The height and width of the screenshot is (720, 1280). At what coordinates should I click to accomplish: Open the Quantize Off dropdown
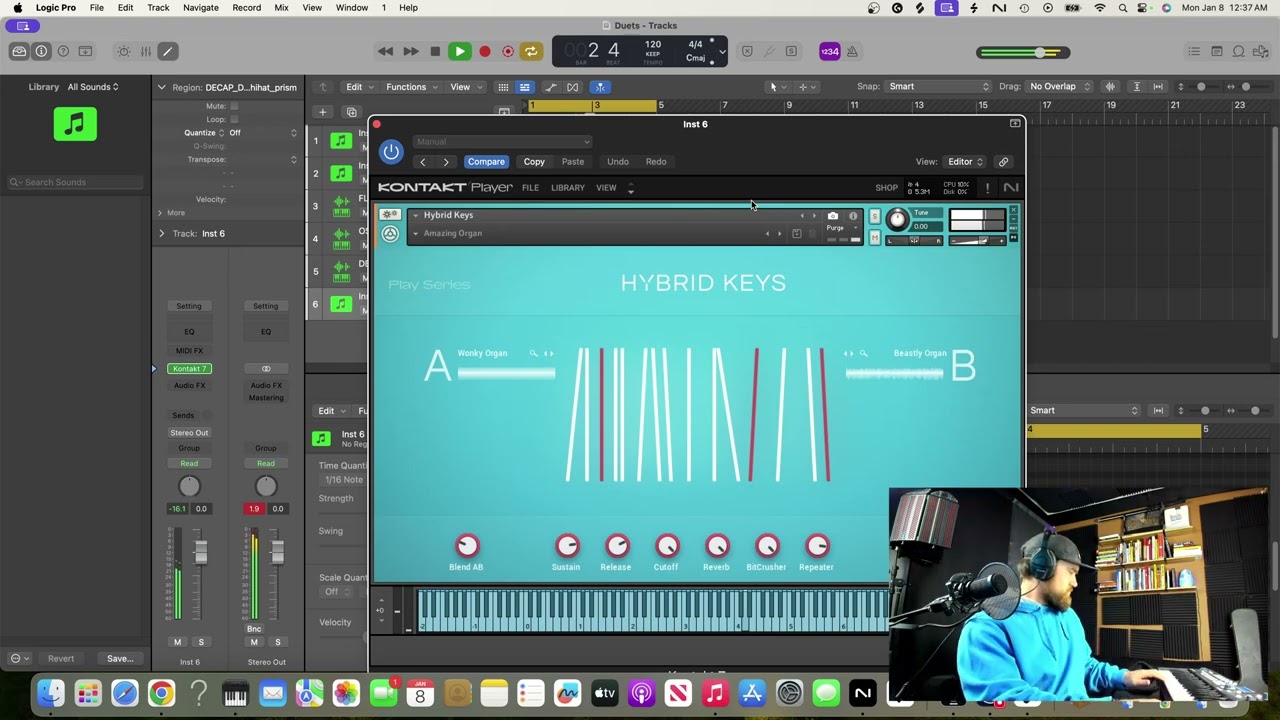click(263, 132)
